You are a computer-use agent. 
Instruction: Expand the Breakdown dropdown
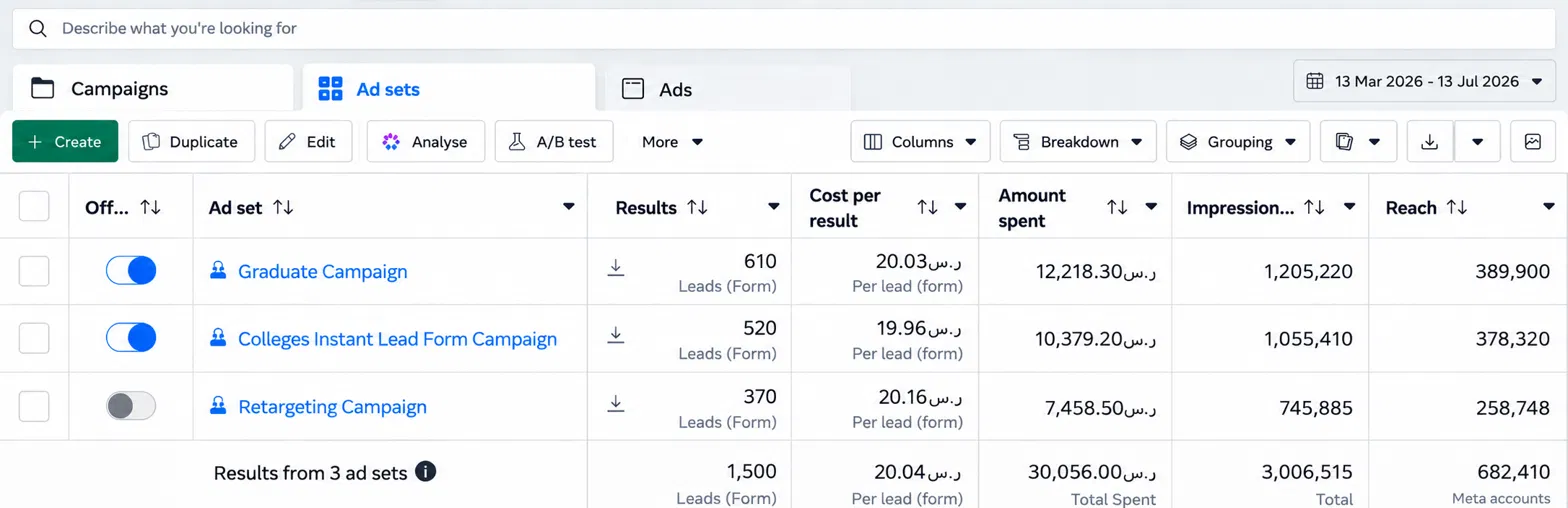1078,142
